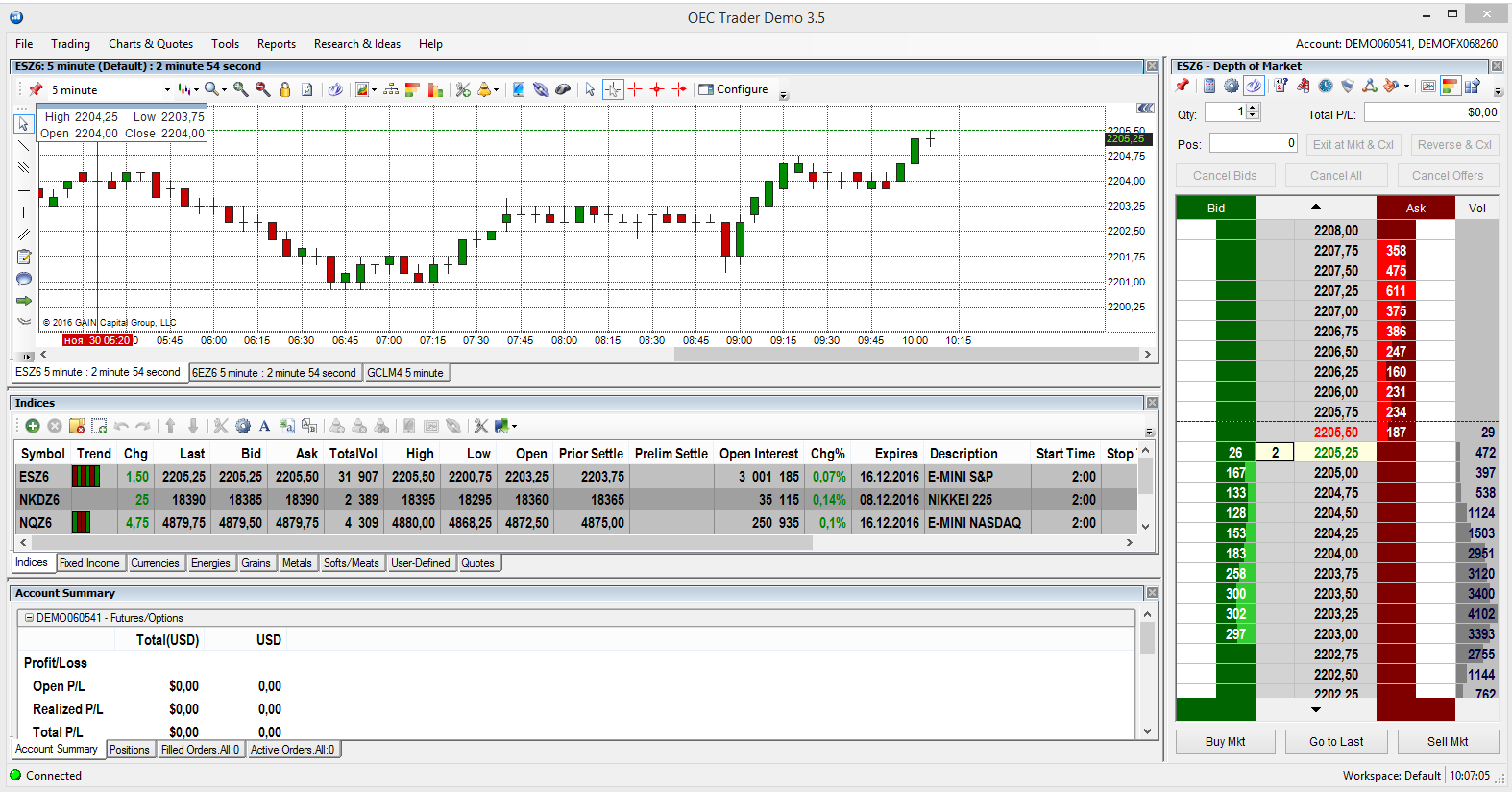Screen dimensions: 1512x792
Task: Open the calculator icon in Depth of Market
Action: [1209, 86]
